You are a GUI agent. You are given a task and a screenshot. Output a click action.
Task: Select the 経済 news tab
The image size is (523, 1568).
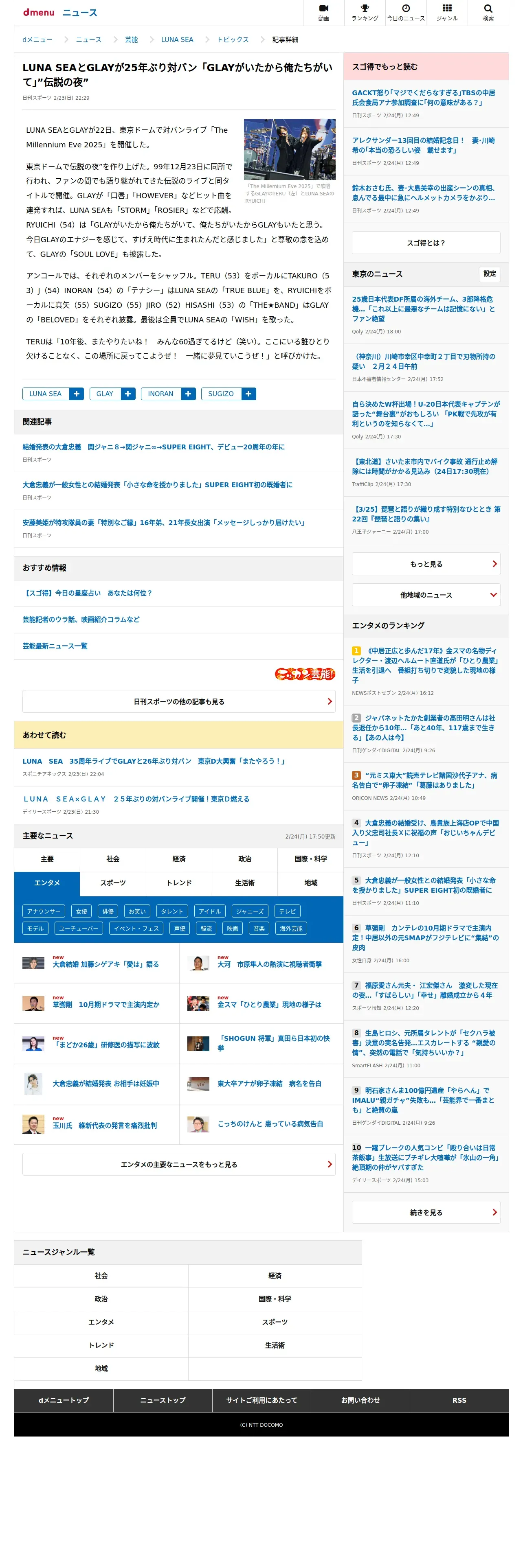click(x=179, y=859)
